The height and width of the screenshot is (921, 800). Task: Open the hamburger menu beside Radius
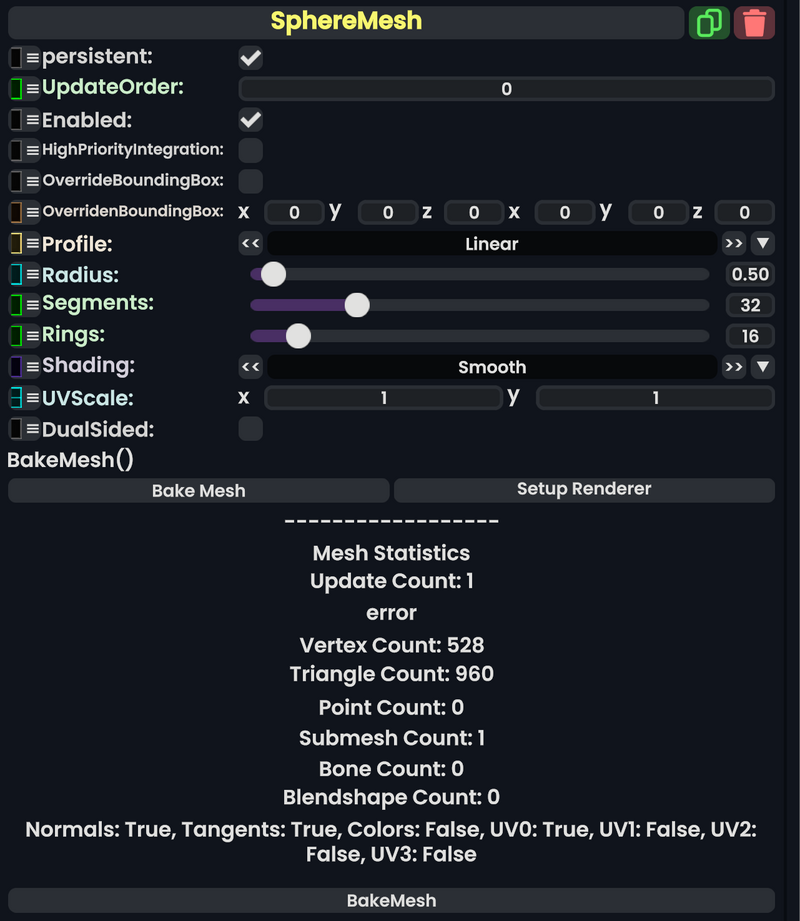34,274
